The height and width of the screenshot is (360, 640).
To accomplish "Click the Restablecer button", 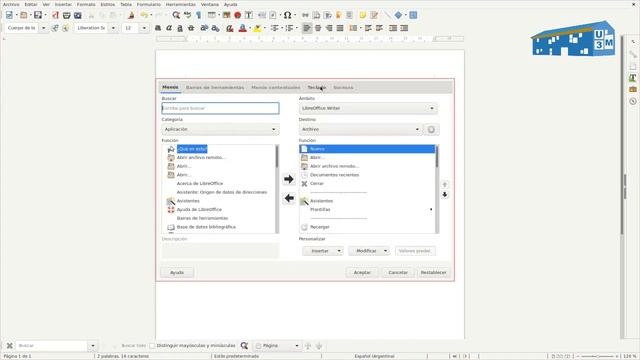I will [x=433, y=272].
